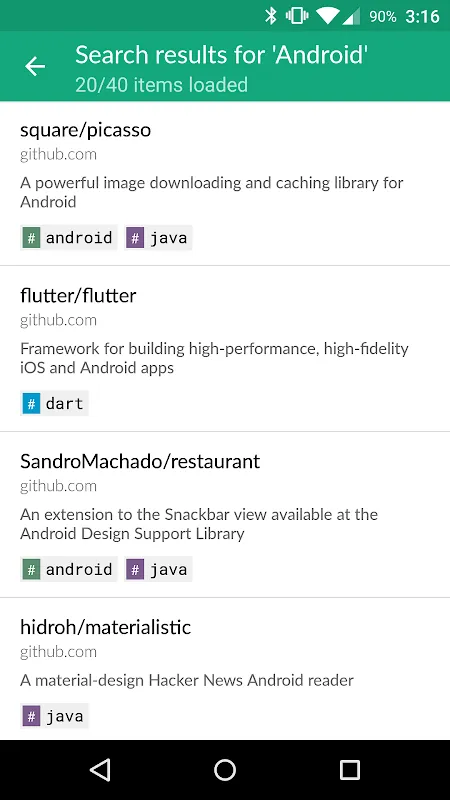
Task: Select the java tag under square/picasso
Action: (158, 238)
